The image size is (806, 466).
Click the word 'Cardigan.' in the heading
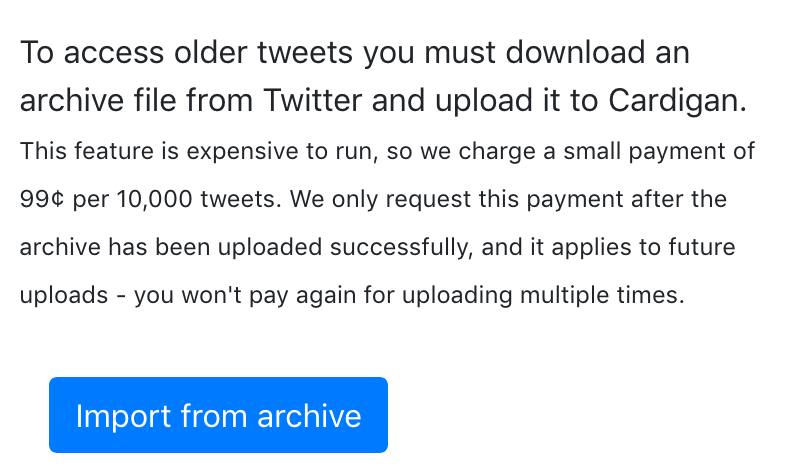[677, 101]
